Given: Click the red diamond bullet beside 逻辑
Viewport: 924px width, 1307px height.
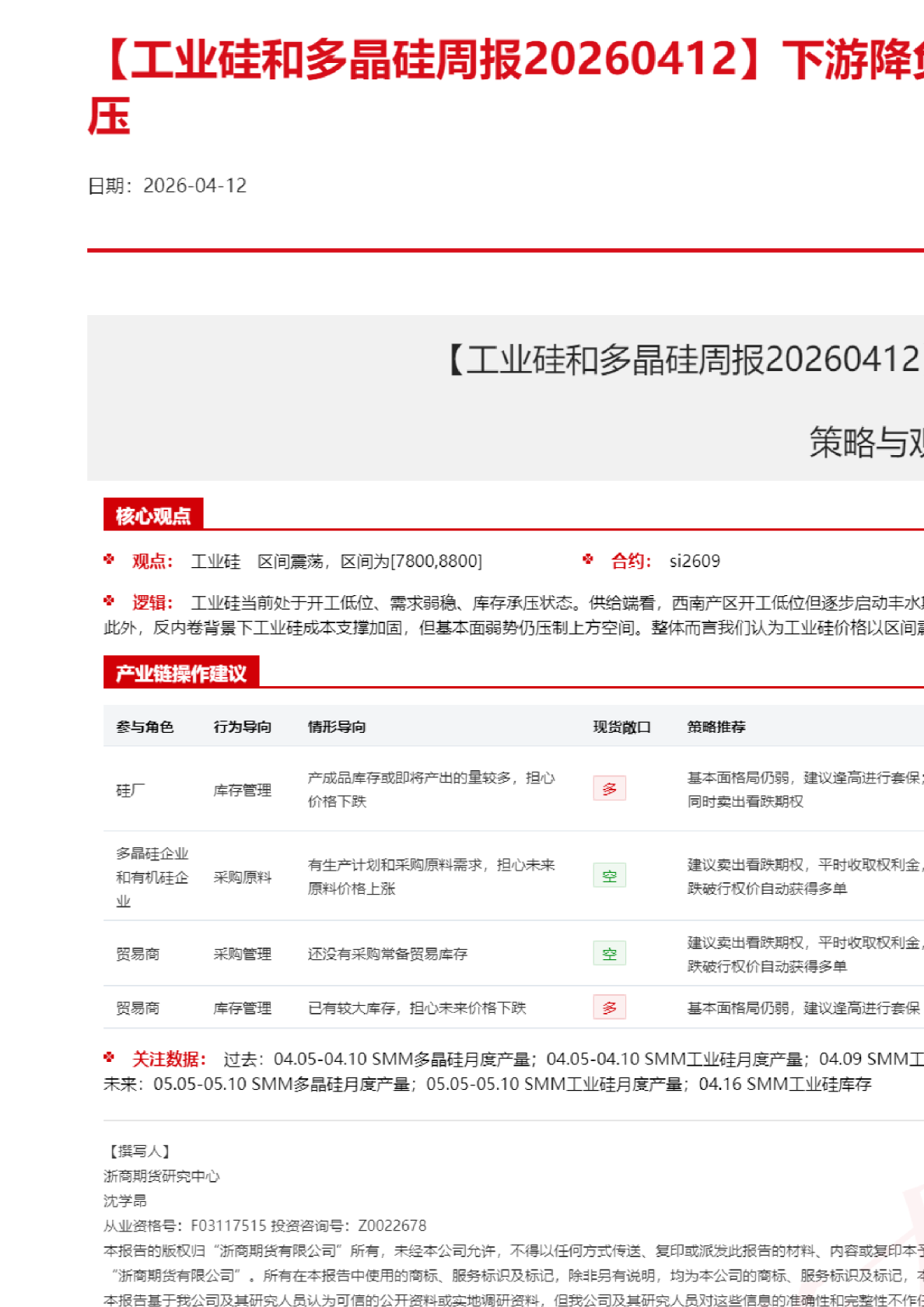Looking at the screenshot, I should tap(109, 601).
